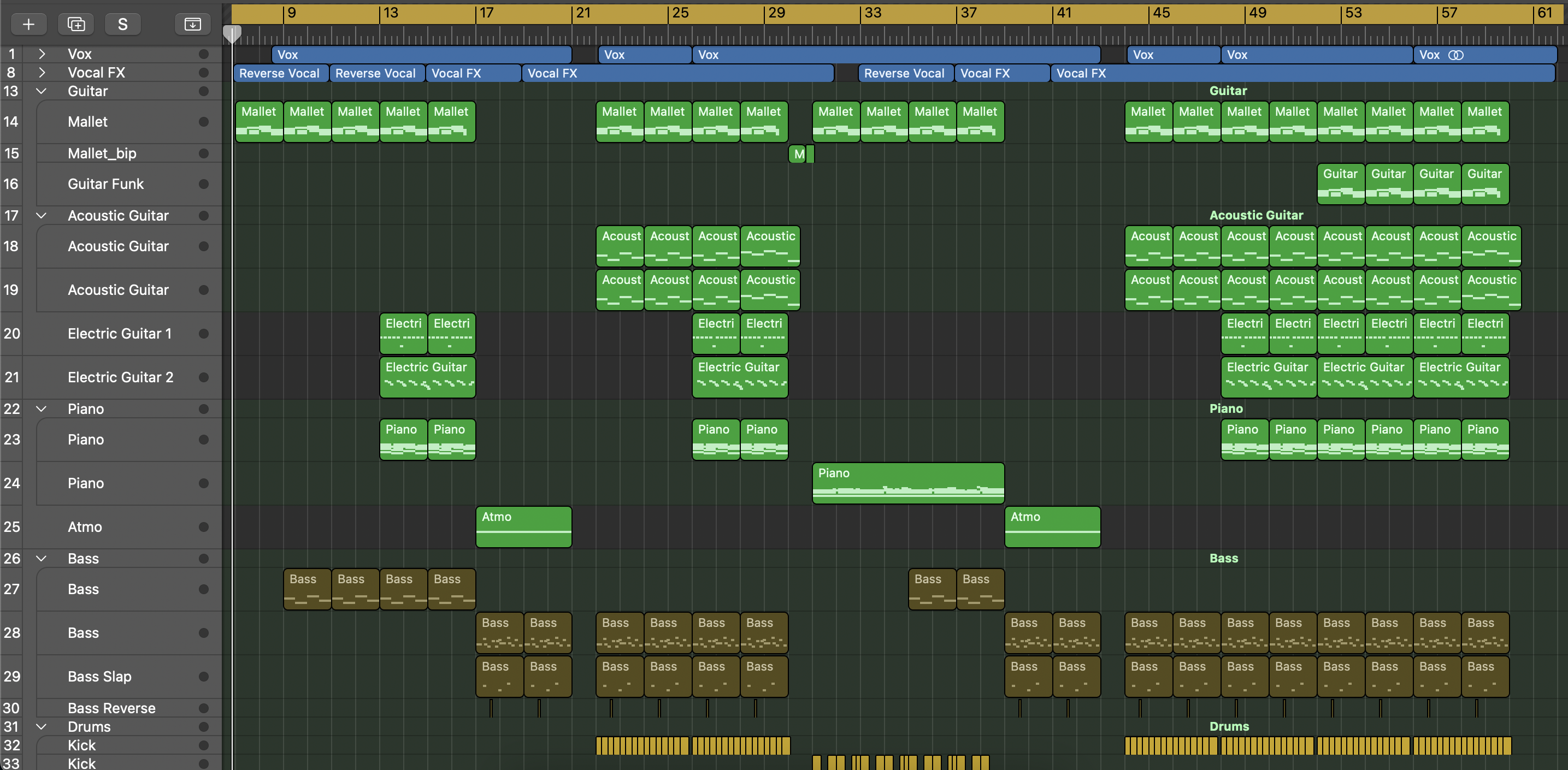Click track number 20 in header
1568x770 pixels.
tap(11, 333)
